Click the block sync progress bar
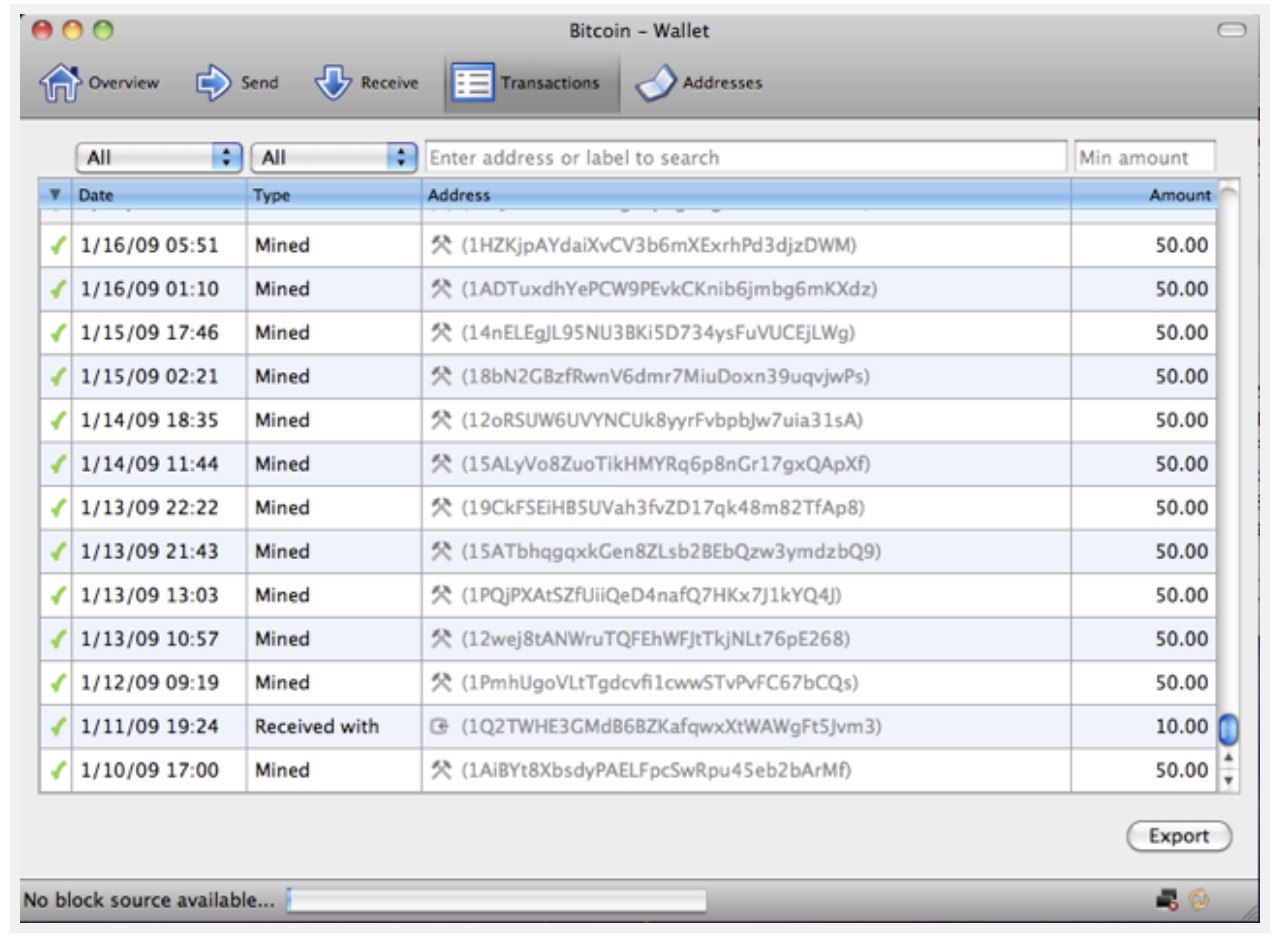The height and width of the screenshot is (938, 1280). point(496,900)
